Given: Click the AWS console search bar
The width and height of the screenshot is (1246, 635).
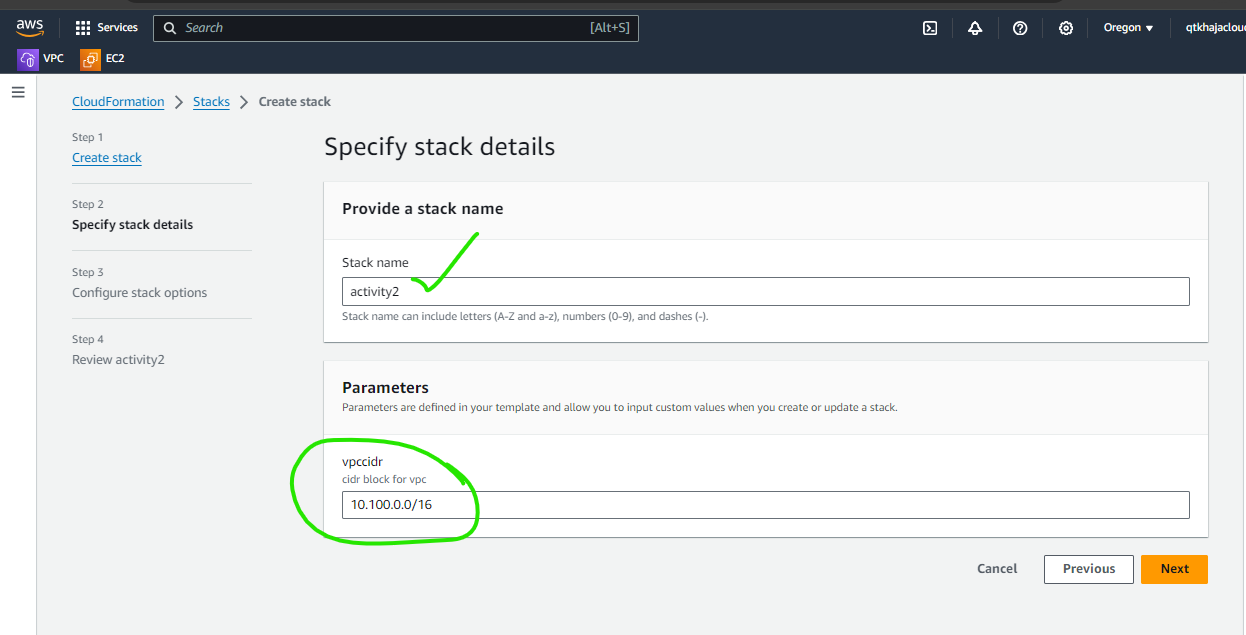Looking at the screenshot, I should [x=396, y=27].
